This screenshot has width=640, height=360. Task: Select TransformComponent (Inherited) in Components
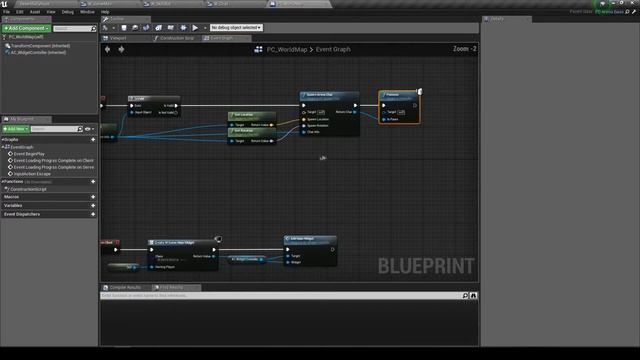click(40, 46)
